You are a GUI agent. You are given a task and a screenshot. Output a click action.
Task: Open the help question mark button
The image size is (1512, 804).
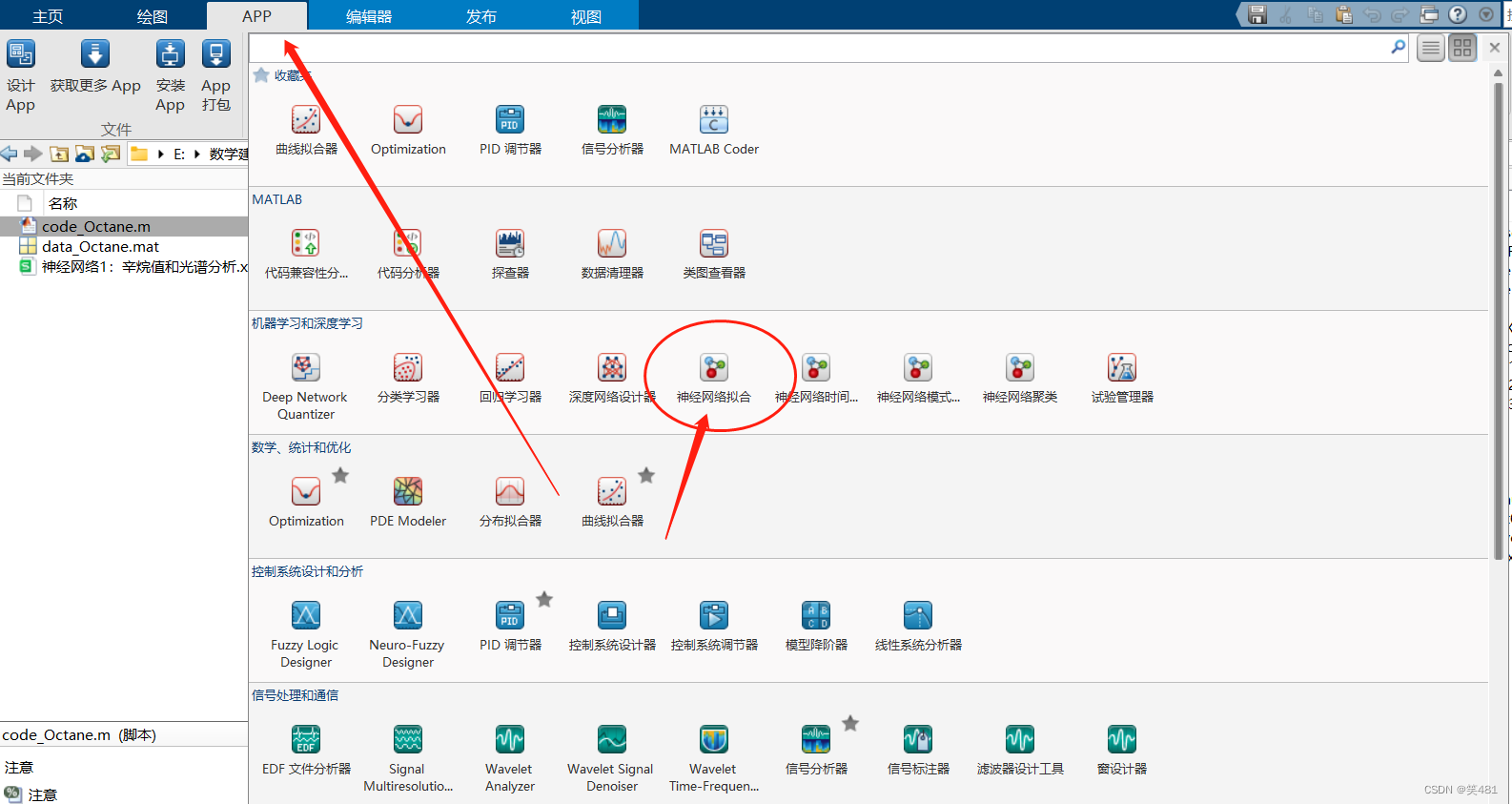(x=1458, y=14)
